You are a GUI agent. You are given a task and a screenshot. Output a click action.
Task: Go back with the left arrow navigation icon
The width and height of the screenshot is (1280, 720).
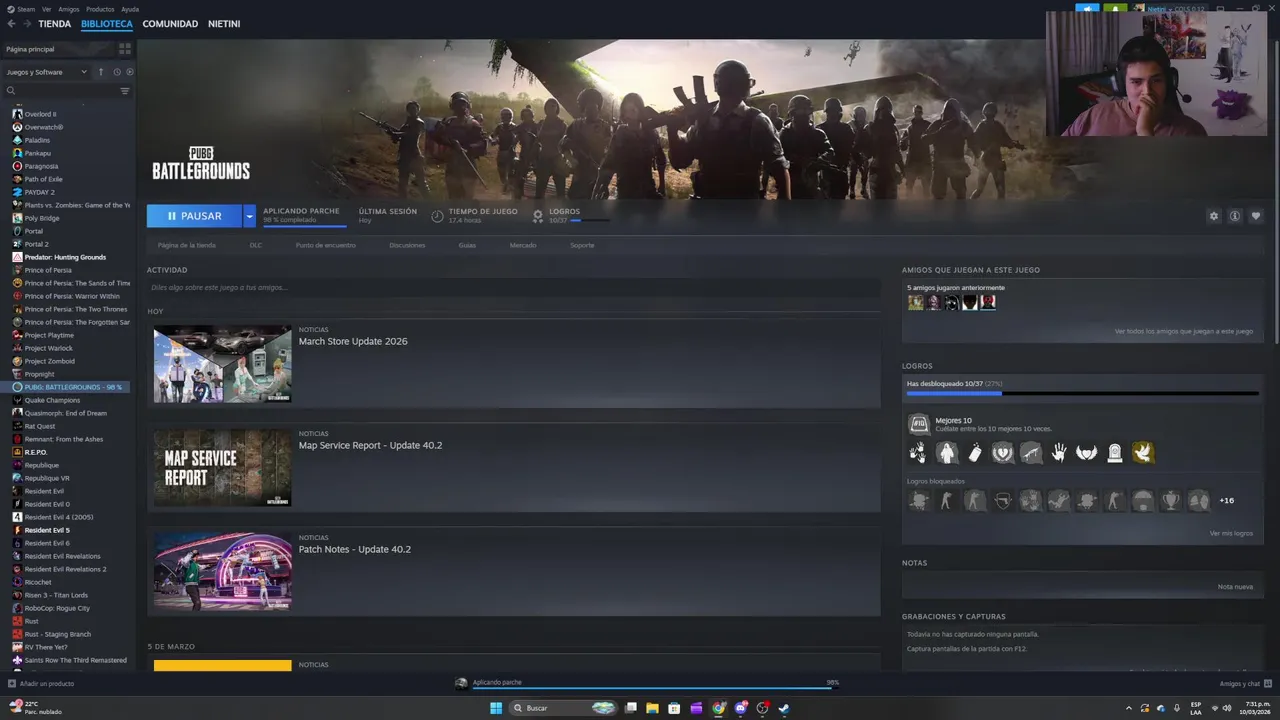[x=11, y=23]
